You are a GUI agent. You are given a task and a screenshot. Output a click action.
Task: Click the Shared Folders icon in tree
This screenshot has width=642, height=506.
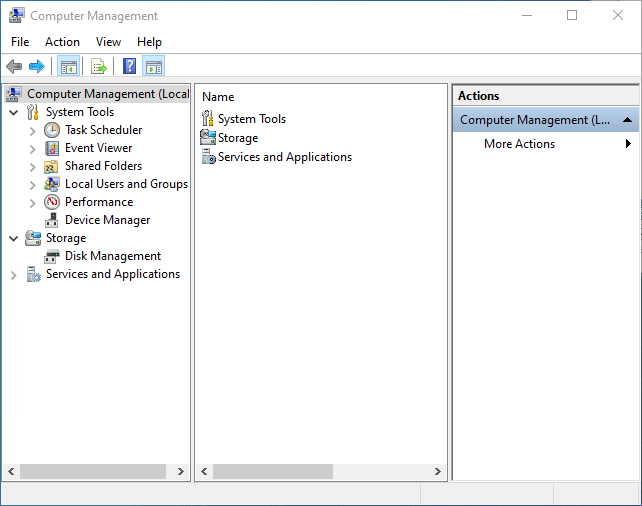[51, 167]
